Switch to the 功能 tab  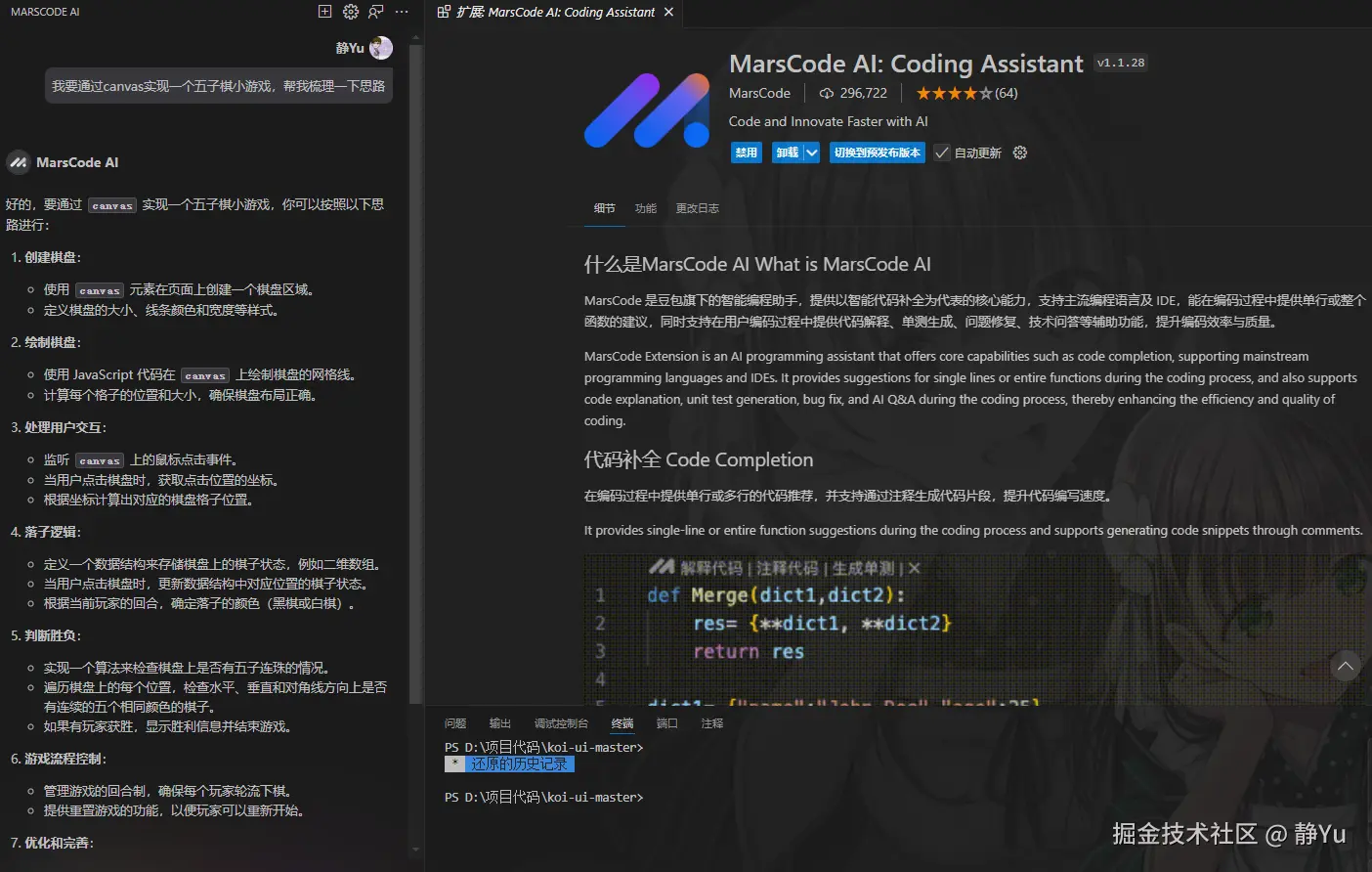(646, 208)
